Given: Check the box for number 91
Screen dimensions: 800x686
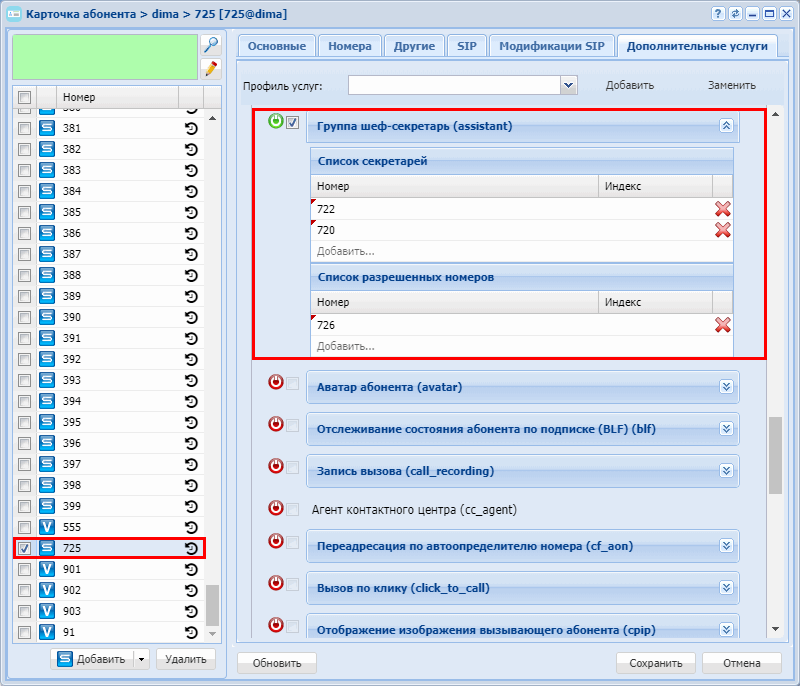Looking at the screenshot, I should (24, 632).
